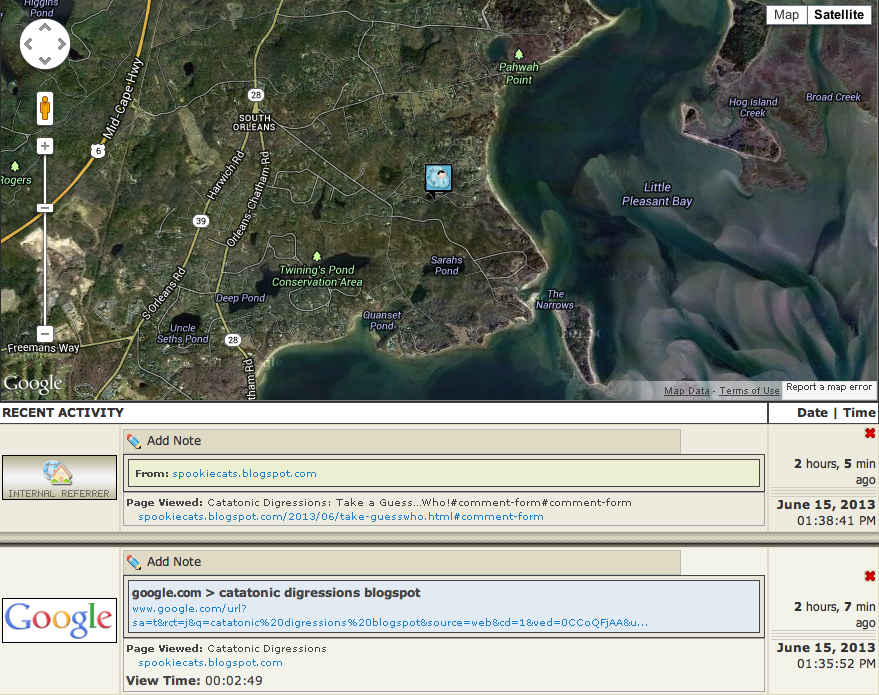Click the South Orleans map label
The width and height of the screenshot is (879, 695).
click(x=255, y=122)
